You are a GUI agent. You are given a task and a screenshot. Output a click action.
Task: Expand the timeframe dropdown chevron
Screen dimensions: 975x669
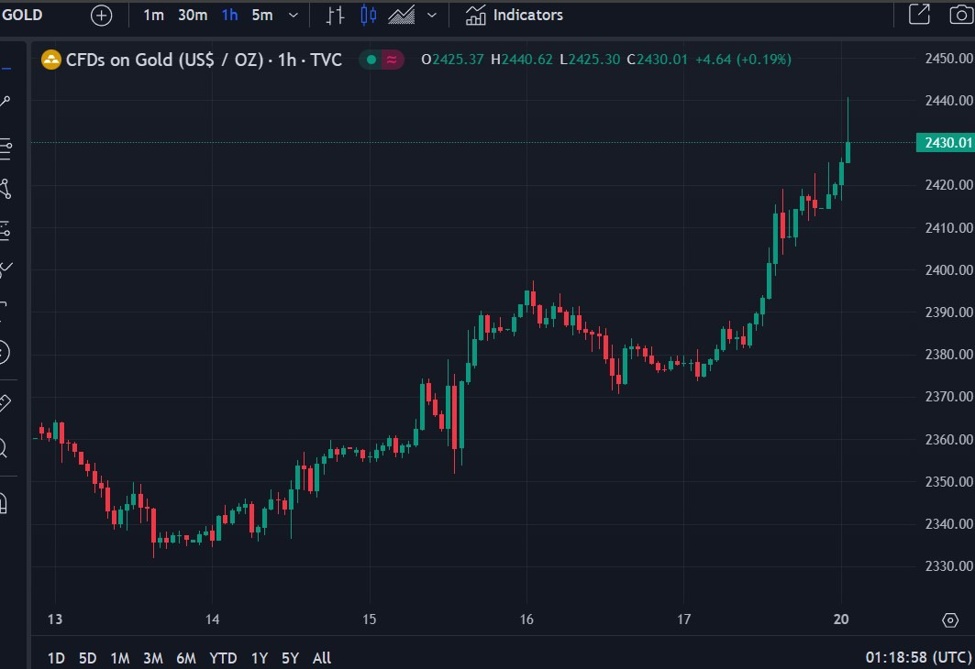(291, 15)
